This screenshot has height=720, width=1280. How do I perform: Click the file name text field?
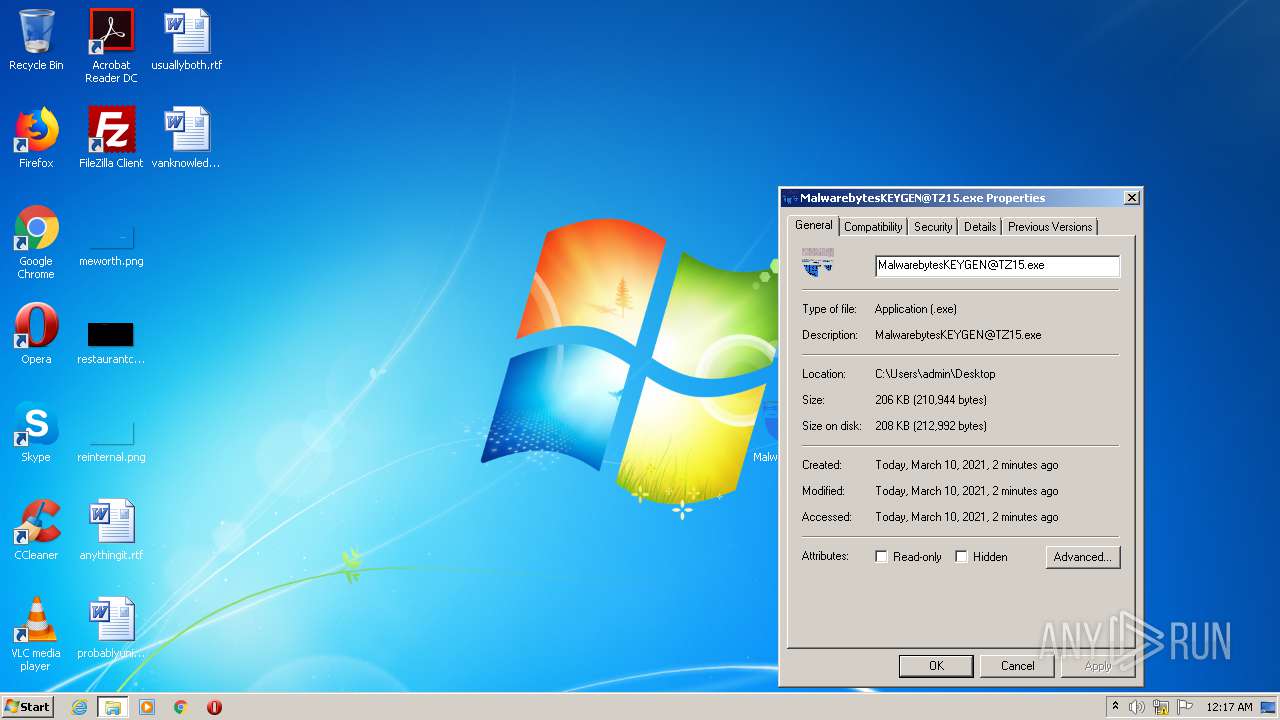coord(997,265)
